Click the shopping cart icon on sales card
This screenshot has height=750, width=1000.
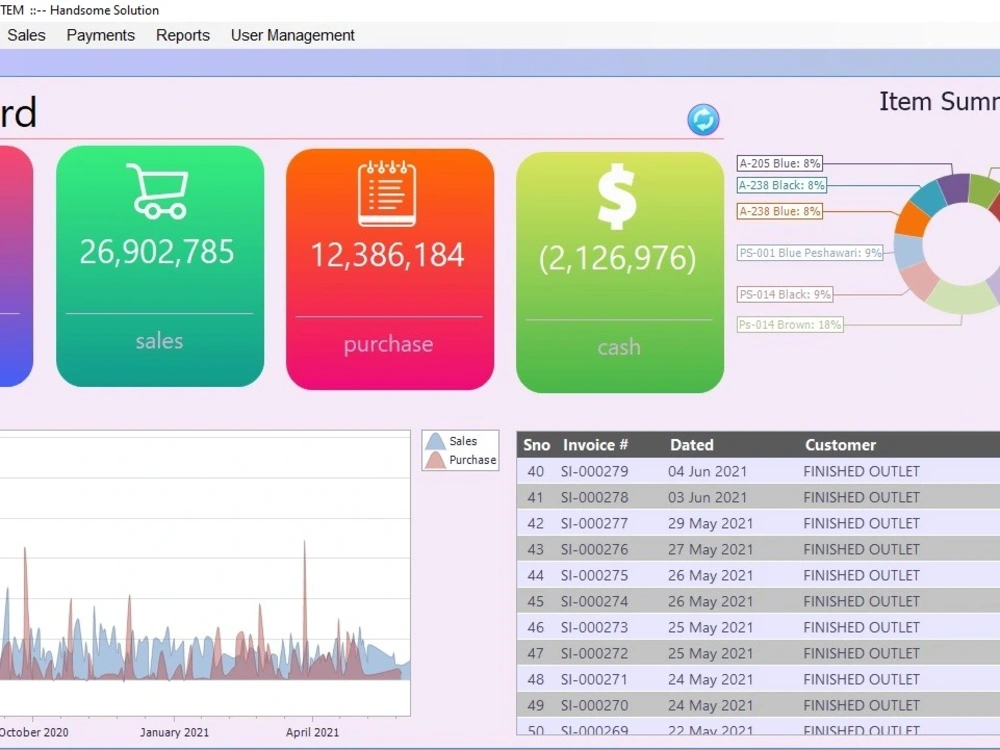(x=158, y=191)
